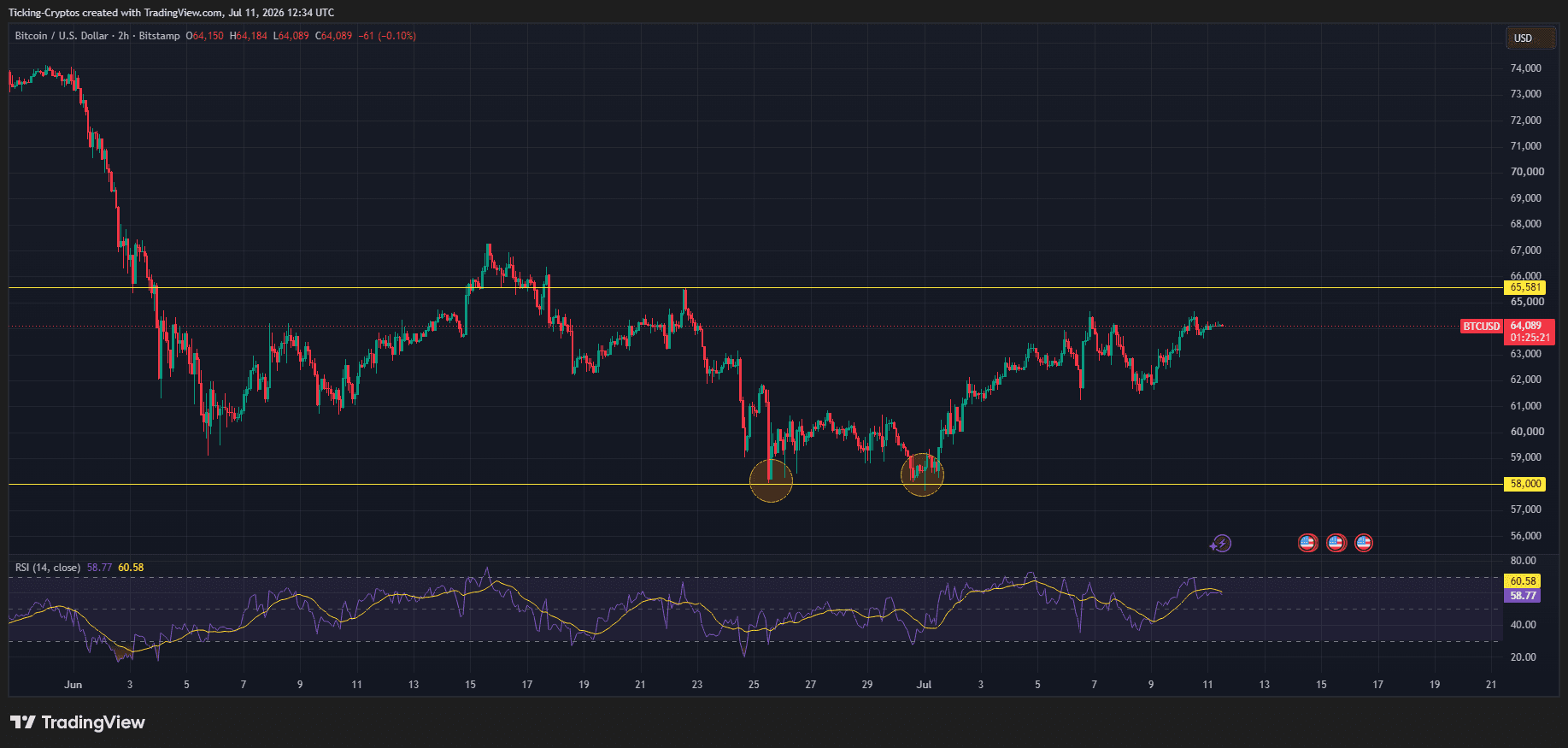Select the 65,581 yellow price label
Image resolution: width=1568 pixels, height=748 pixels.
[x=1525, y=287]
